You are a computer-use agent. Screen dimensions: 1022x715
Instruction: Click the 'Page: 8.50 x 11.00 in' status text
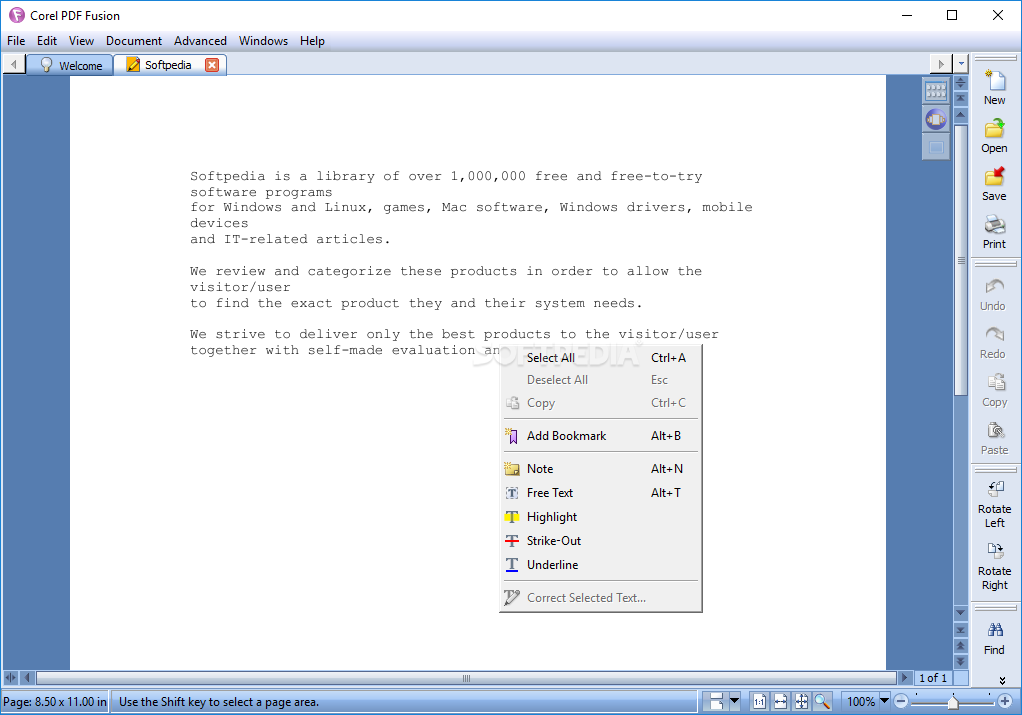(55, 702)
